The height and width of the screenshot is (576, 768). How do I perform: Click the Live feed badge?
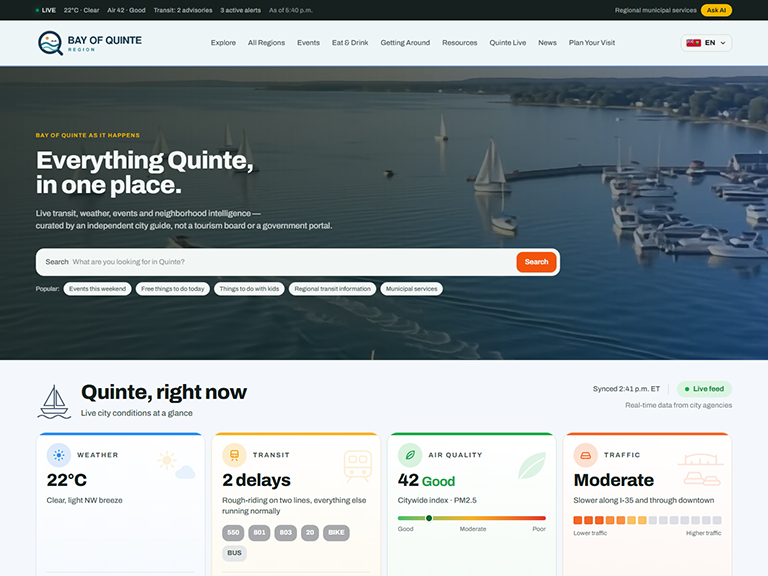[704, 389]
